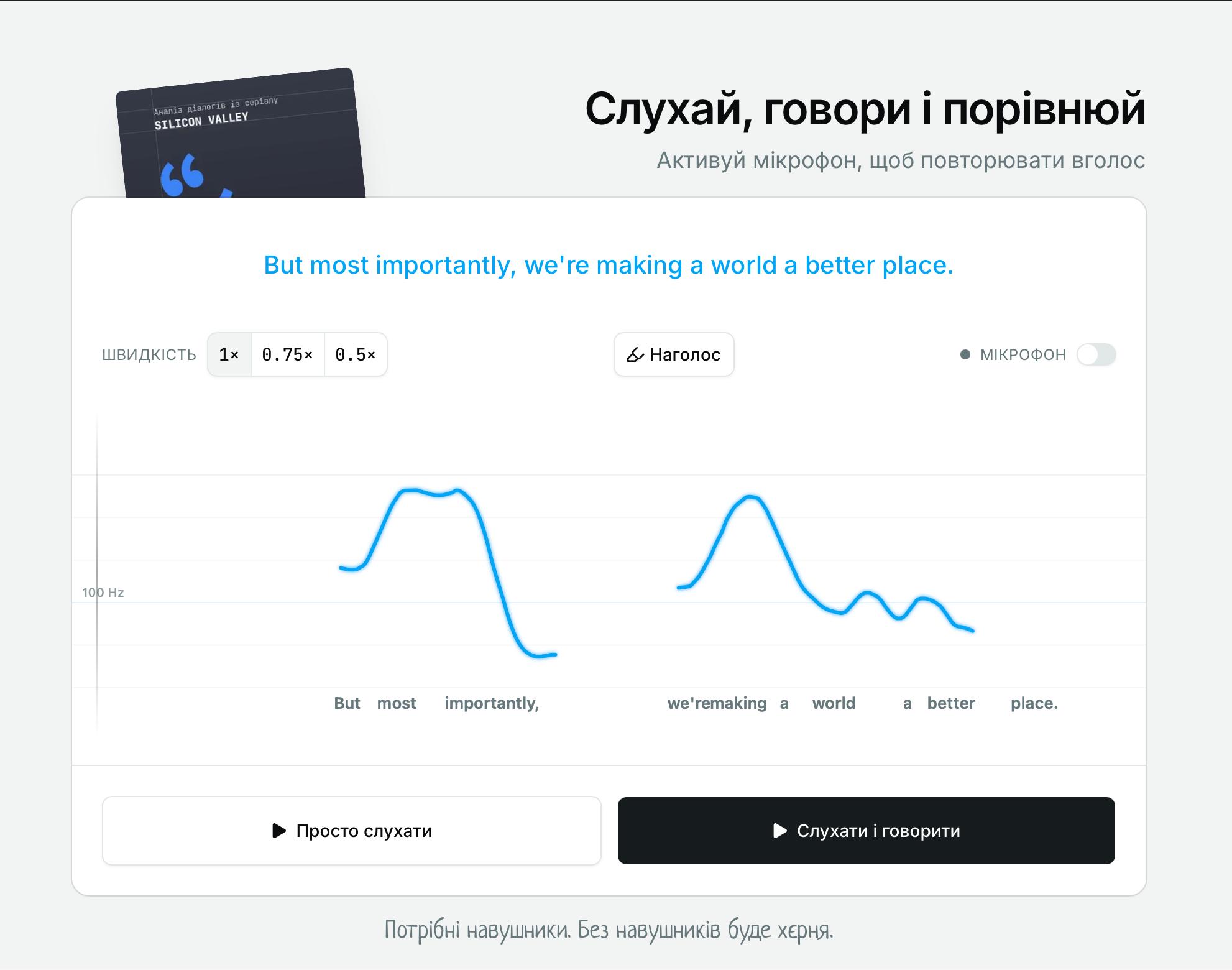Click the subtitle 'Активуй мікрофон, щоб повторювати вголос'
The width and height of the screenshot is (1232, 970).
901,160
